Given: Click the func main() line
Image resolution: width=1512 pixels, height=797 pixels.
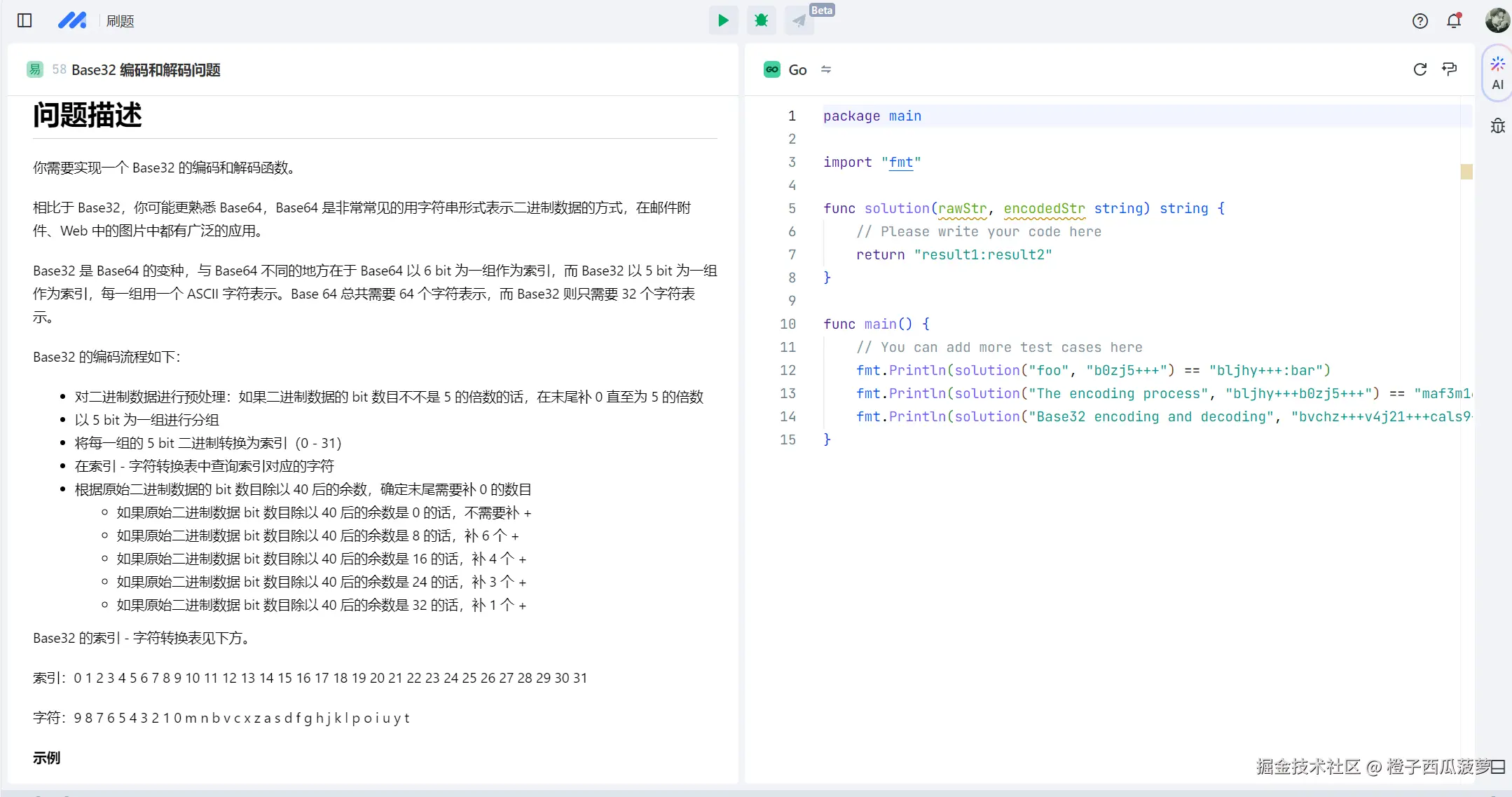Looking at the screenshot, I should click(877, 324).
